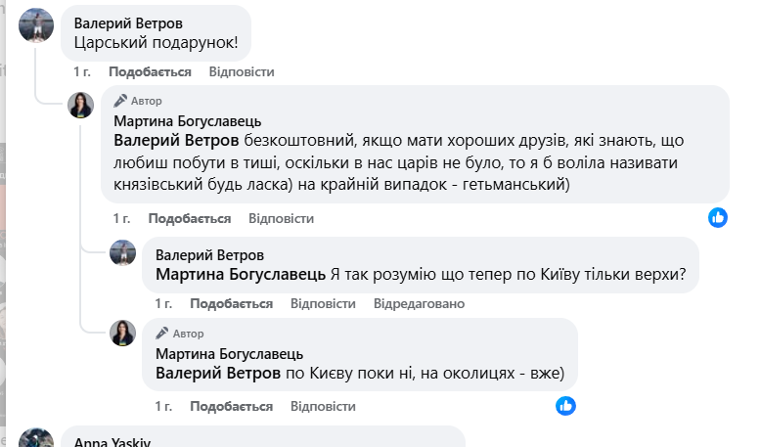The width and height of the screenshot is (762, 447).
Task: Open the Валерий Ветров author name on the top comment
Action: point(128,23)
